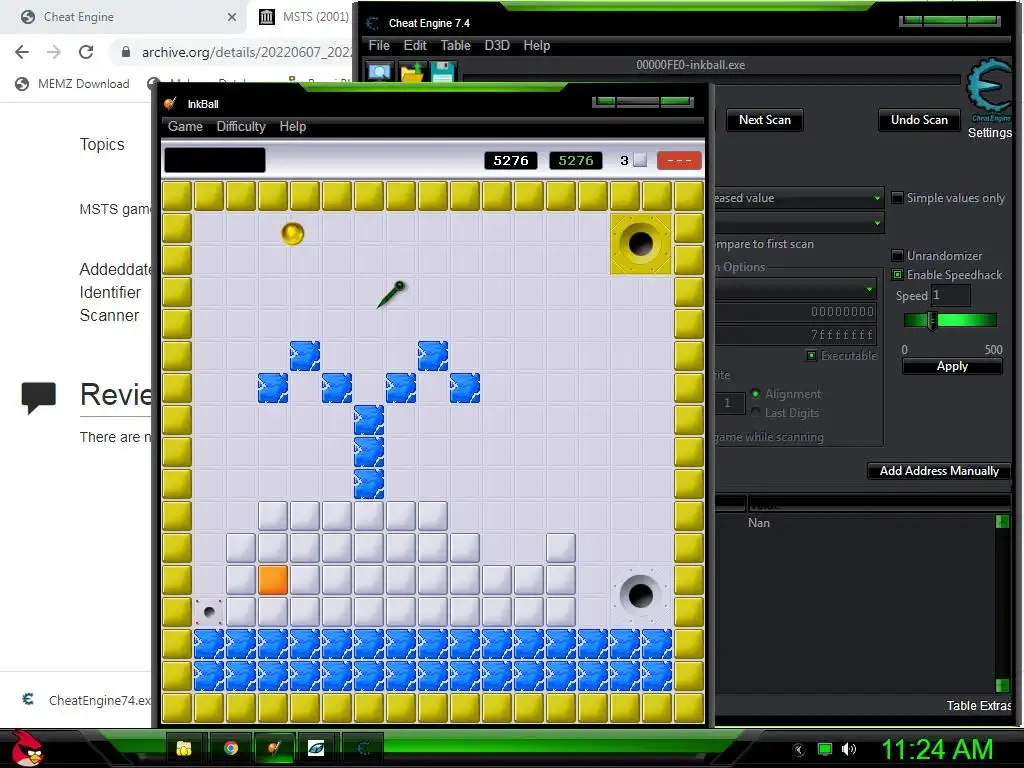Click the site lock icon in address bar
1024x768 pixels.
click(126, 52)
